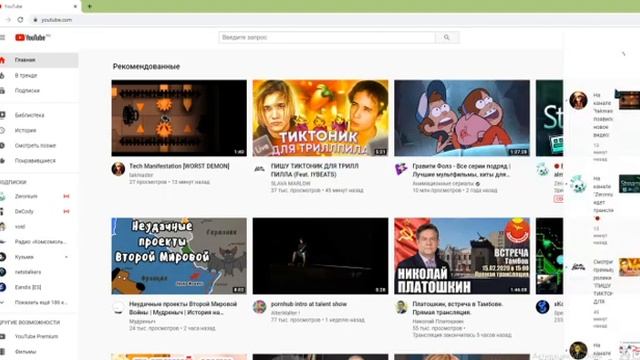The width and height of the screenshot is (640, 360).
Task: Click Eandis [ES] avatar in sidebar
Action: (2, 287)
